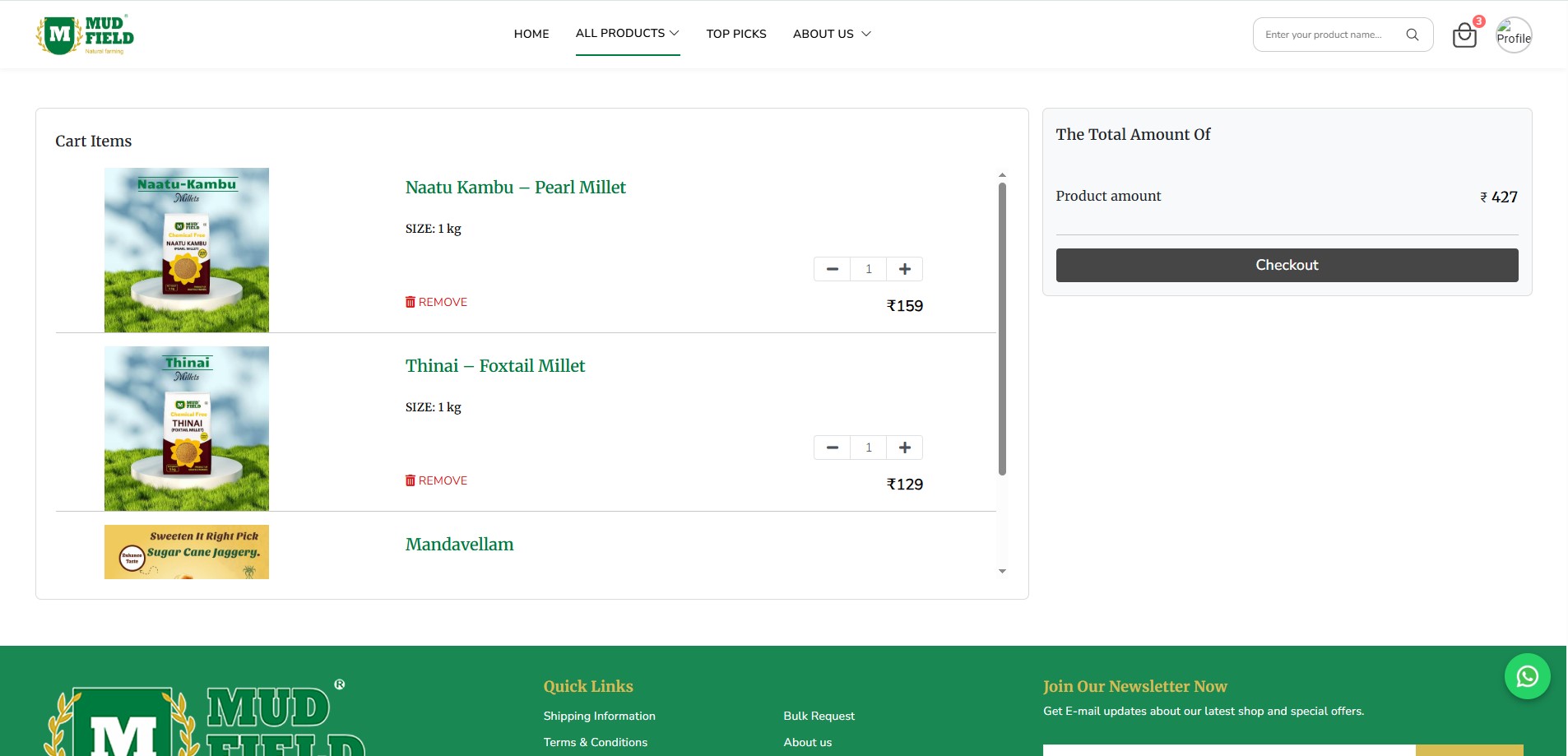Open the Profile avatar menu
This screenshot has height=756, width=1568.
point(1514,35)
